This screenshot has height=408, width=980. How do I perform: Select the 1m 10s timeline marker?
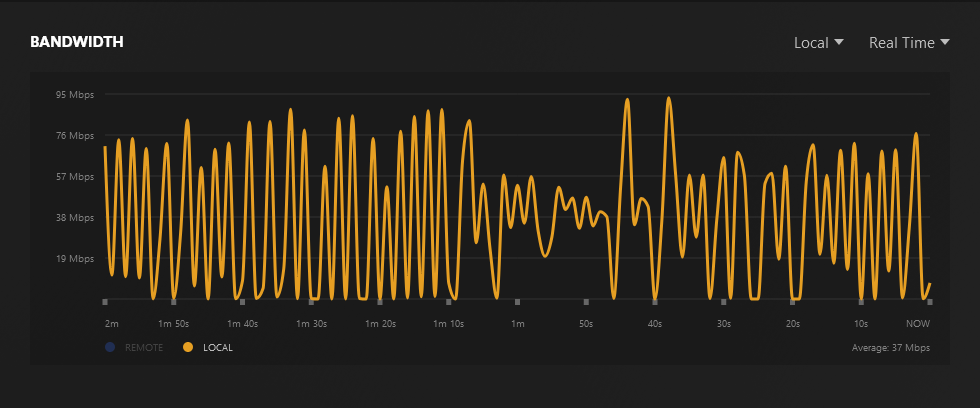(449, 302)
